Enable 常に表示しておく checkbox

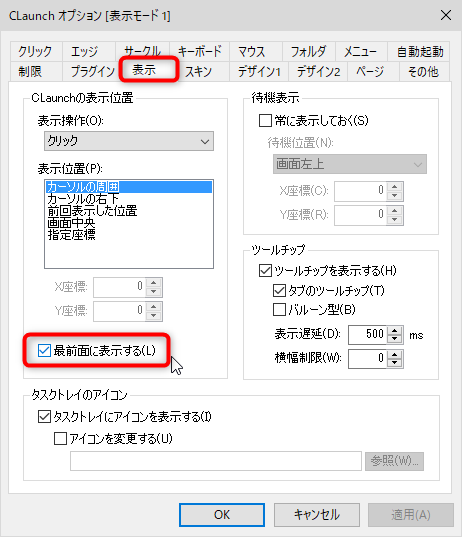[x=265, y=121]
